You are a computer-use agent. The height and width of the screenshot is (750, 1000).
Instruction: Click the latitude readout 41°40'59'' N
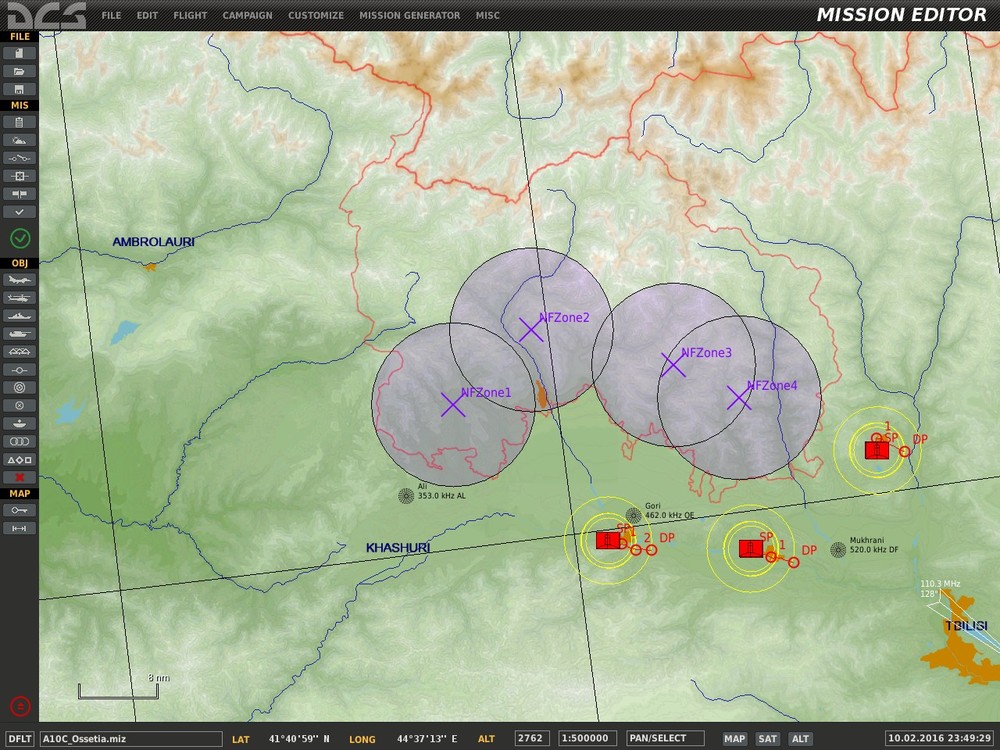[299, 739]
